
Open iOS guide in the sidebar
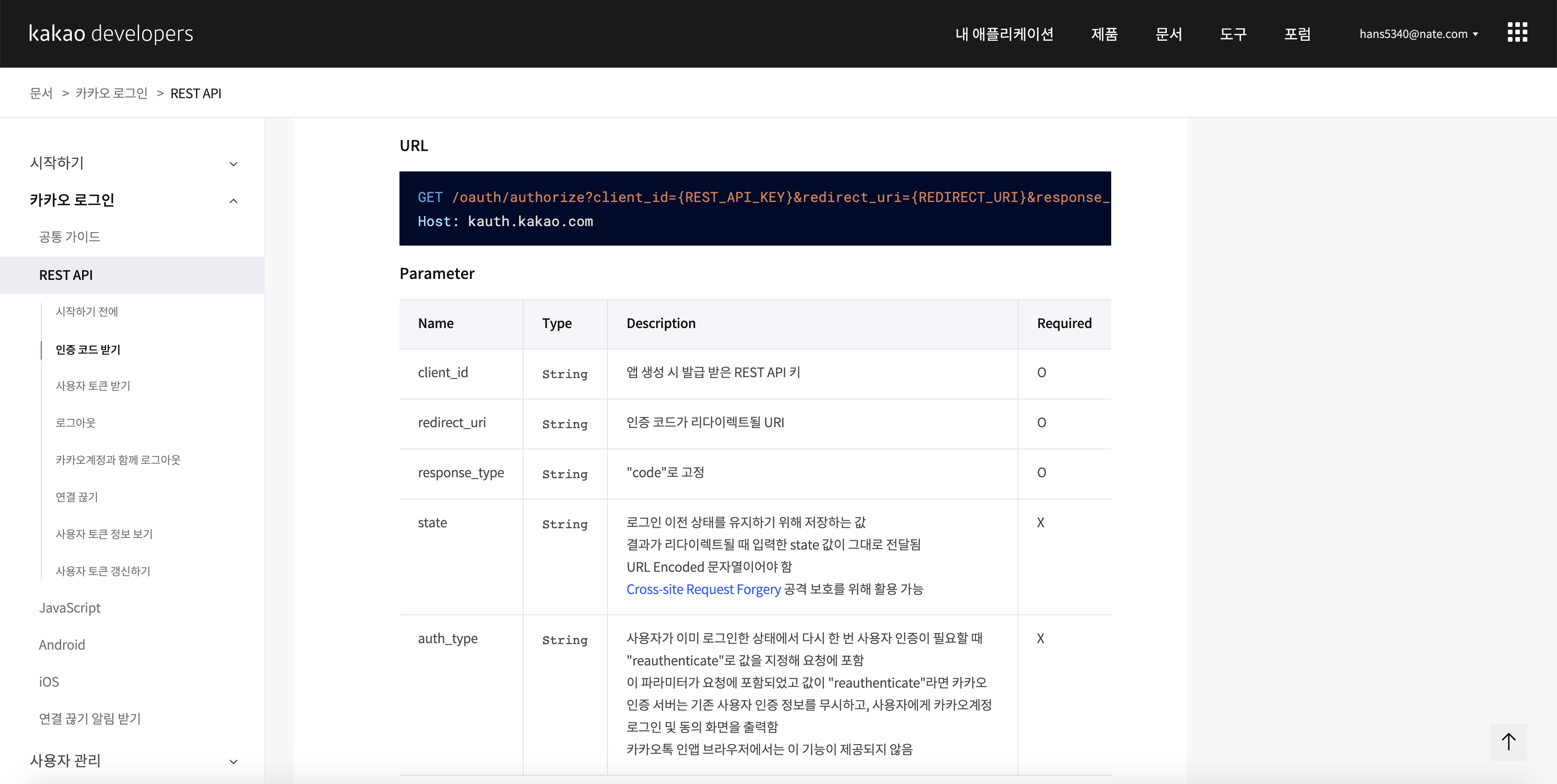tap(49, 682)
